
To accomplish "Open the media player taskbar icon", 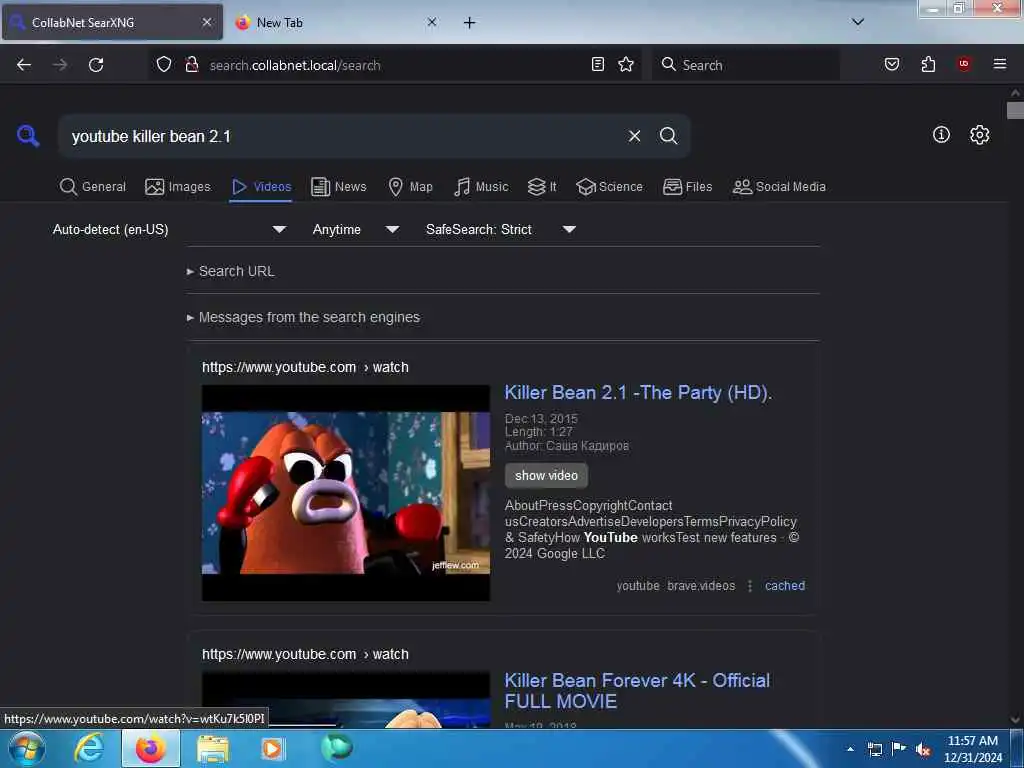I will click(272, 748).
